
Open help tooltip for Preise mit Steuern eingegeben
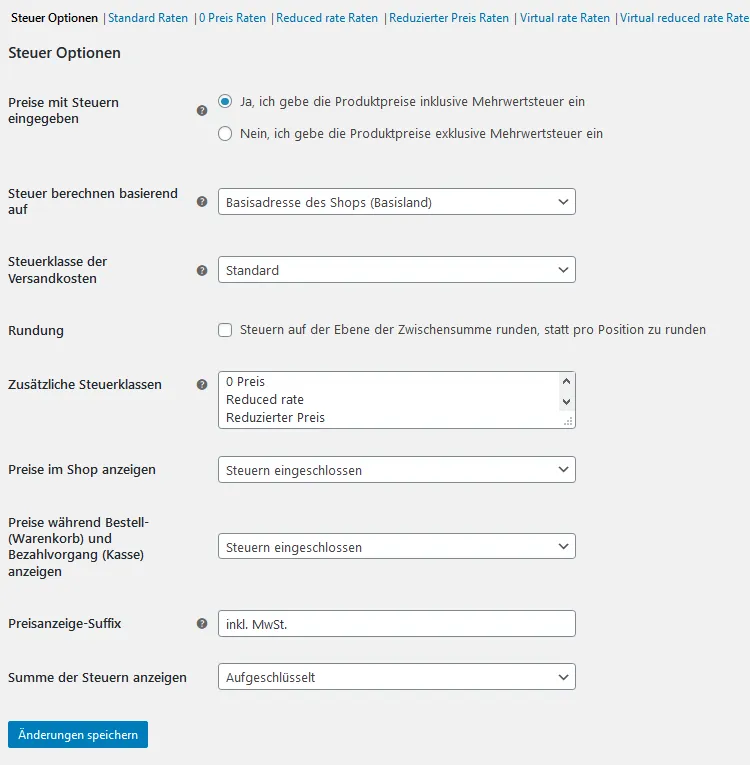point(202,111)
